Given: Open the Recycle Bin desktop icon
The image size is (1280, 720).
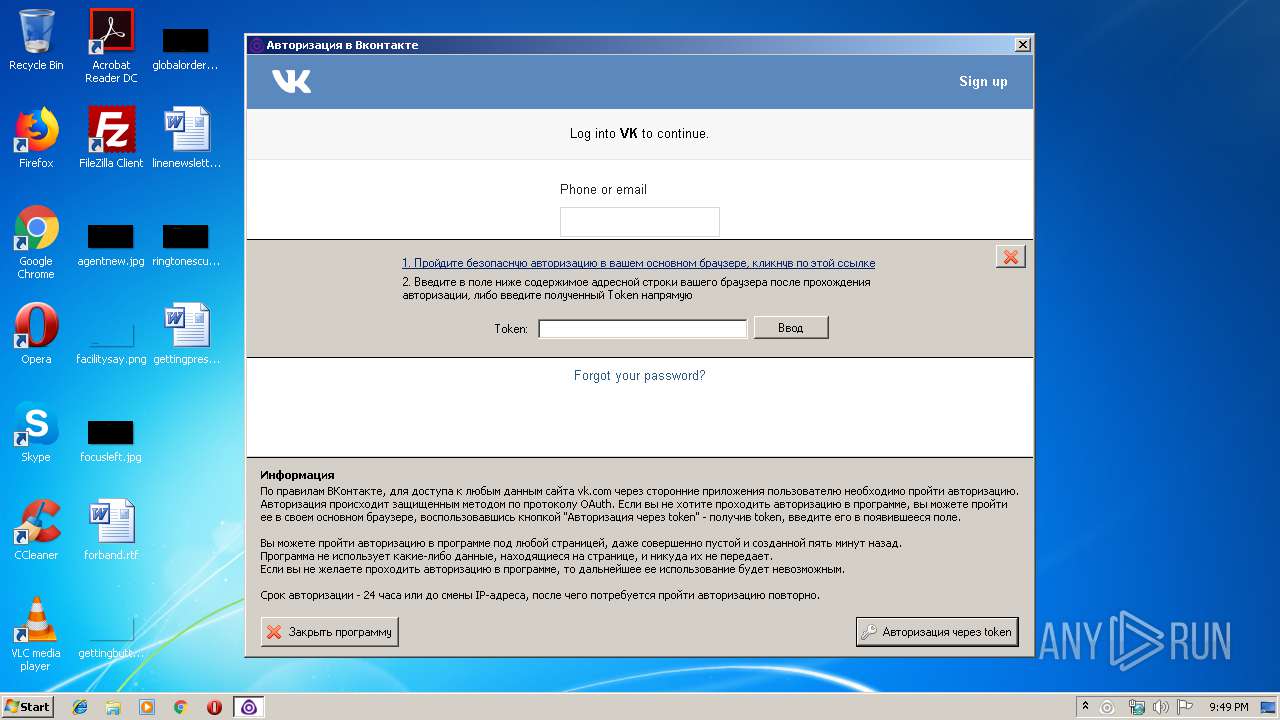Looking at the screenshot, I should point(36,41).
